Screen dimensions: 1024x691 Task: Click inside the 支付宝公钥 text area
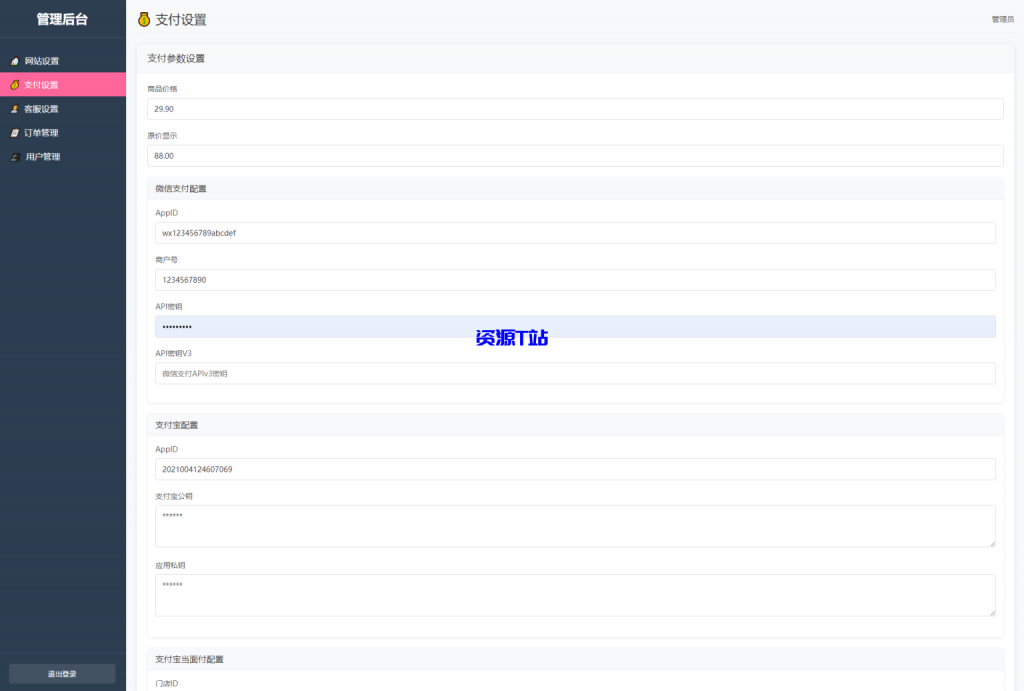click(575, 526)
